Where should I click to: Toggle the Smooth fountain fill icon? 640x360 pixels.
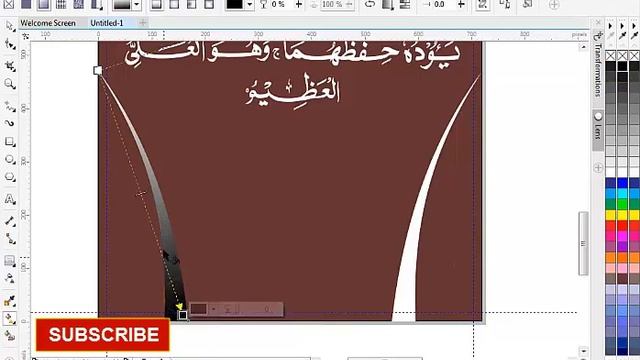405,4
